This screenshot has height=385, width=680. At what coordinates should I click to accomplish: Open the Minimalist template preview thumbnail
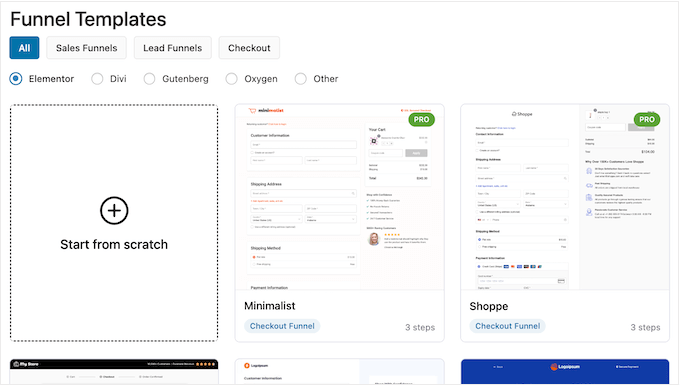click(x=340, y=197)
